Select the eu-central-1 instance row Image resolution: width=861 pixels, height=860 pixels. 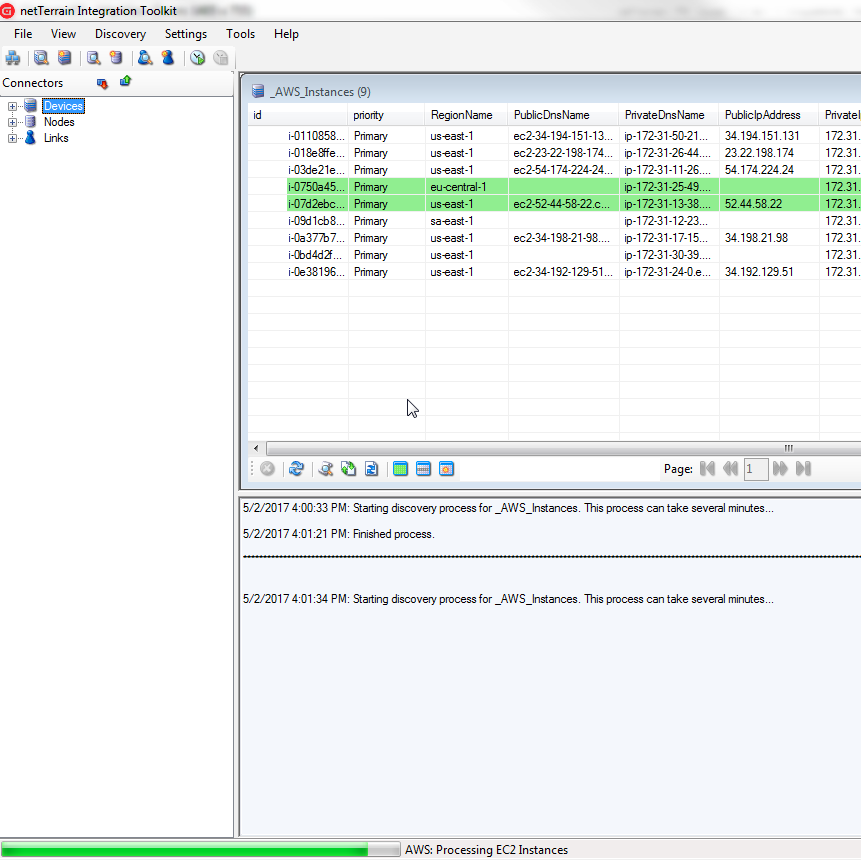tap(458, 187)
